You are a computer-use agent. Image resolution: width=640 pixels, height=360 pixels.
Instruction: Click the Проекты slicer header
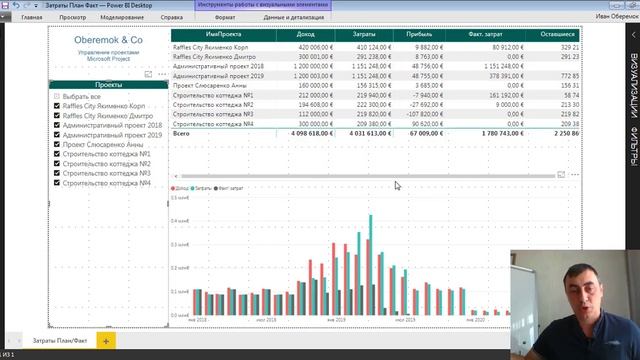(109, 84)
